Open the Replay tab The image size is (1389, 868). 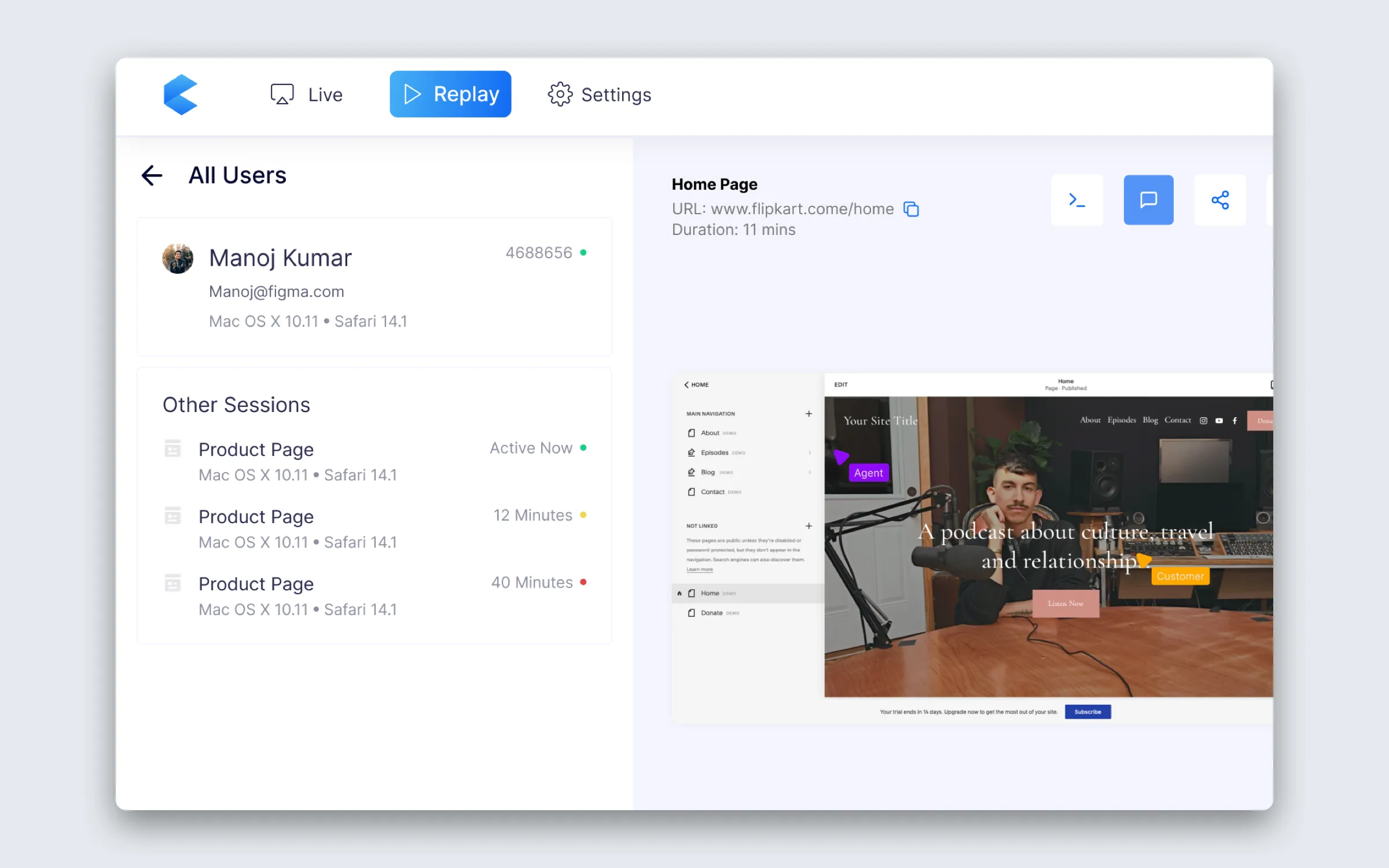[450, 94]
